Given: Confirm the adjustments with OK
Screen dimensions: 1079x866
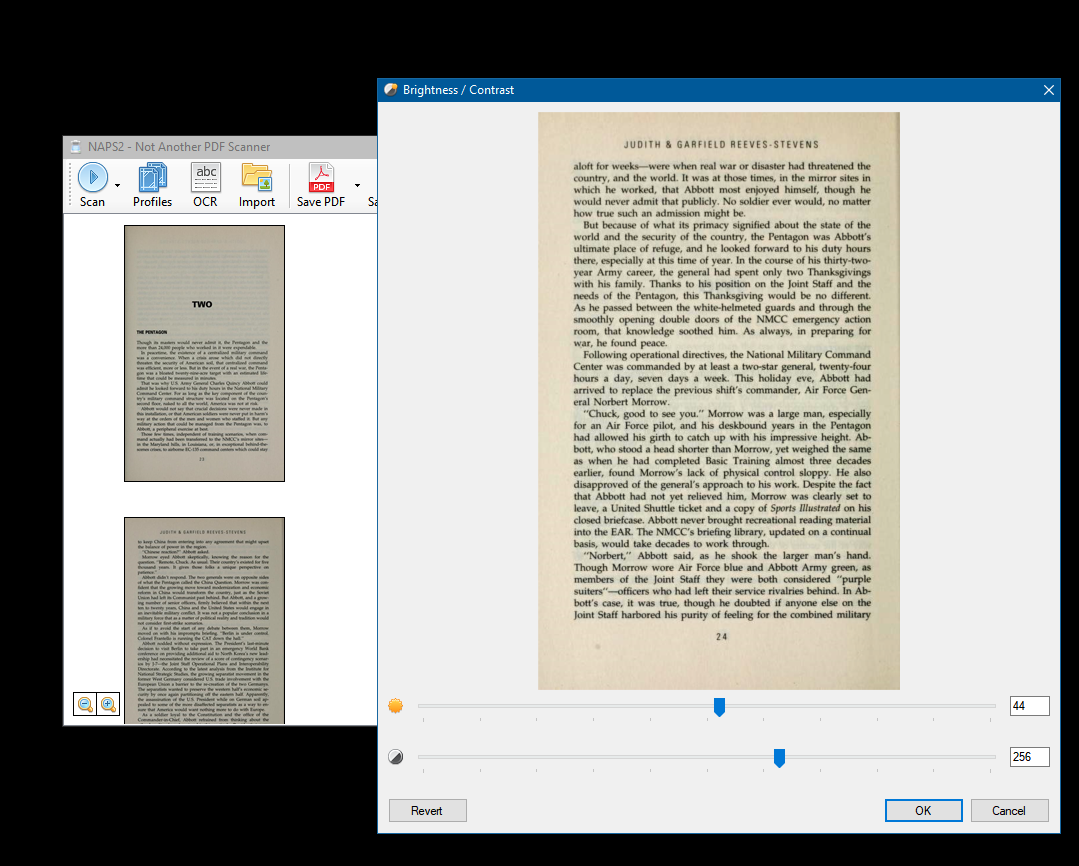Looking at the screenshot, I should [x=923, y=810].
